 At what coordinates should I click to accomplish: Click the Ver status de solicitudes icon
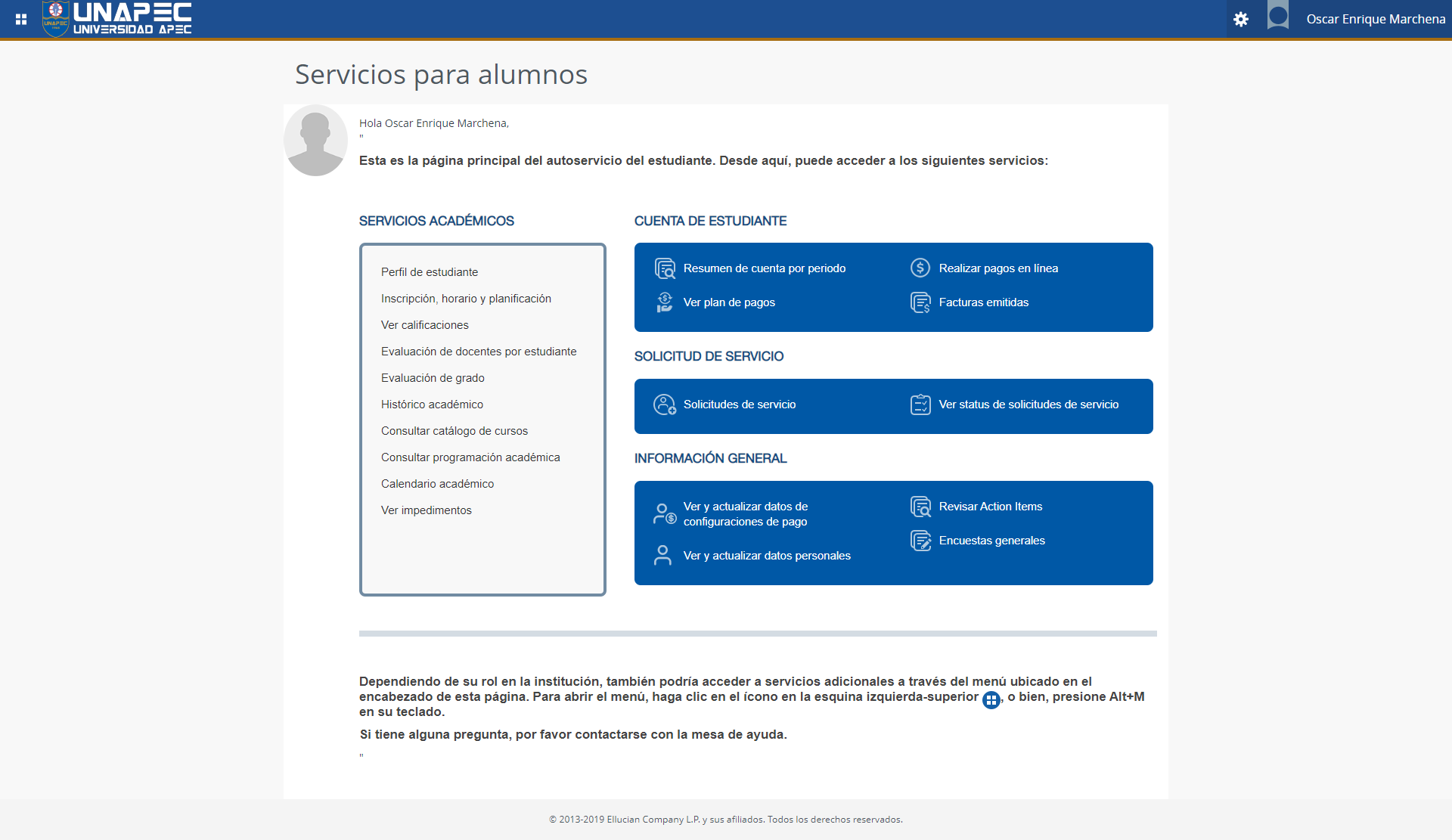click(x=920, y=405)
